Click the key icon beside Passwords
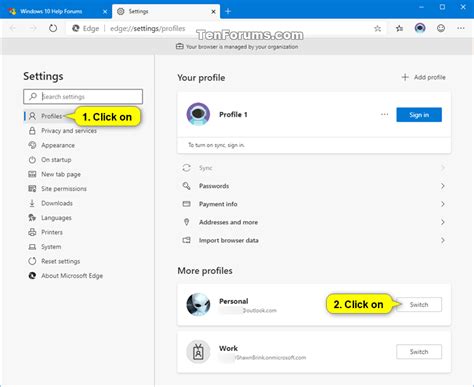474x387 pixels. tap(187, 186)
